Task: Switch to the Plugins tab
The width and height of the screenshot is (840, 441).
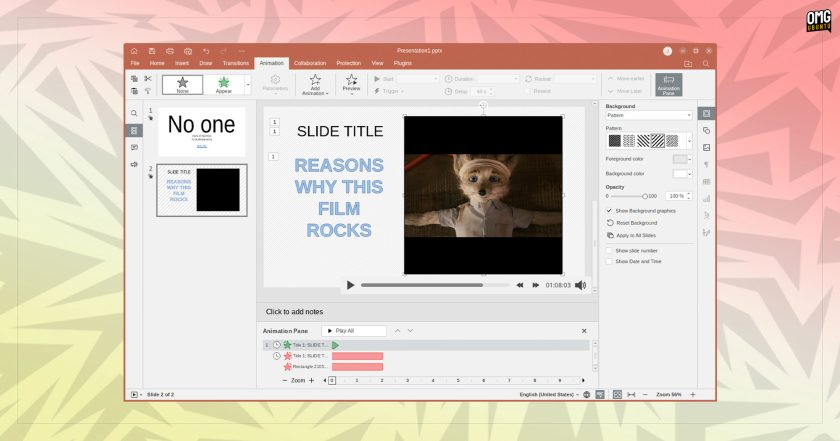Action: 403,63
